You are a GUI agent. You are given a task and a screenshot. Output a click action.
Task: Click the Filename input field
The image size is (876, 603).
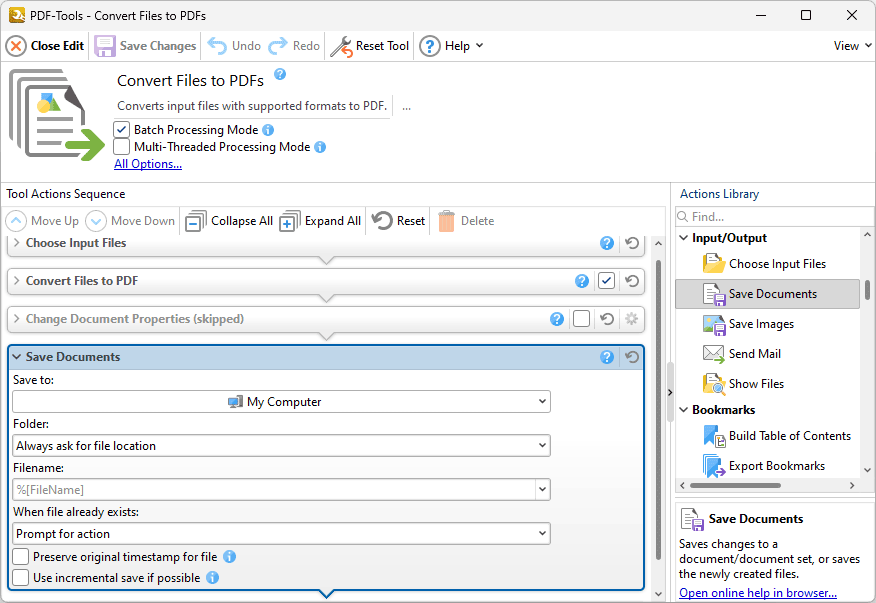pos(274,490)
